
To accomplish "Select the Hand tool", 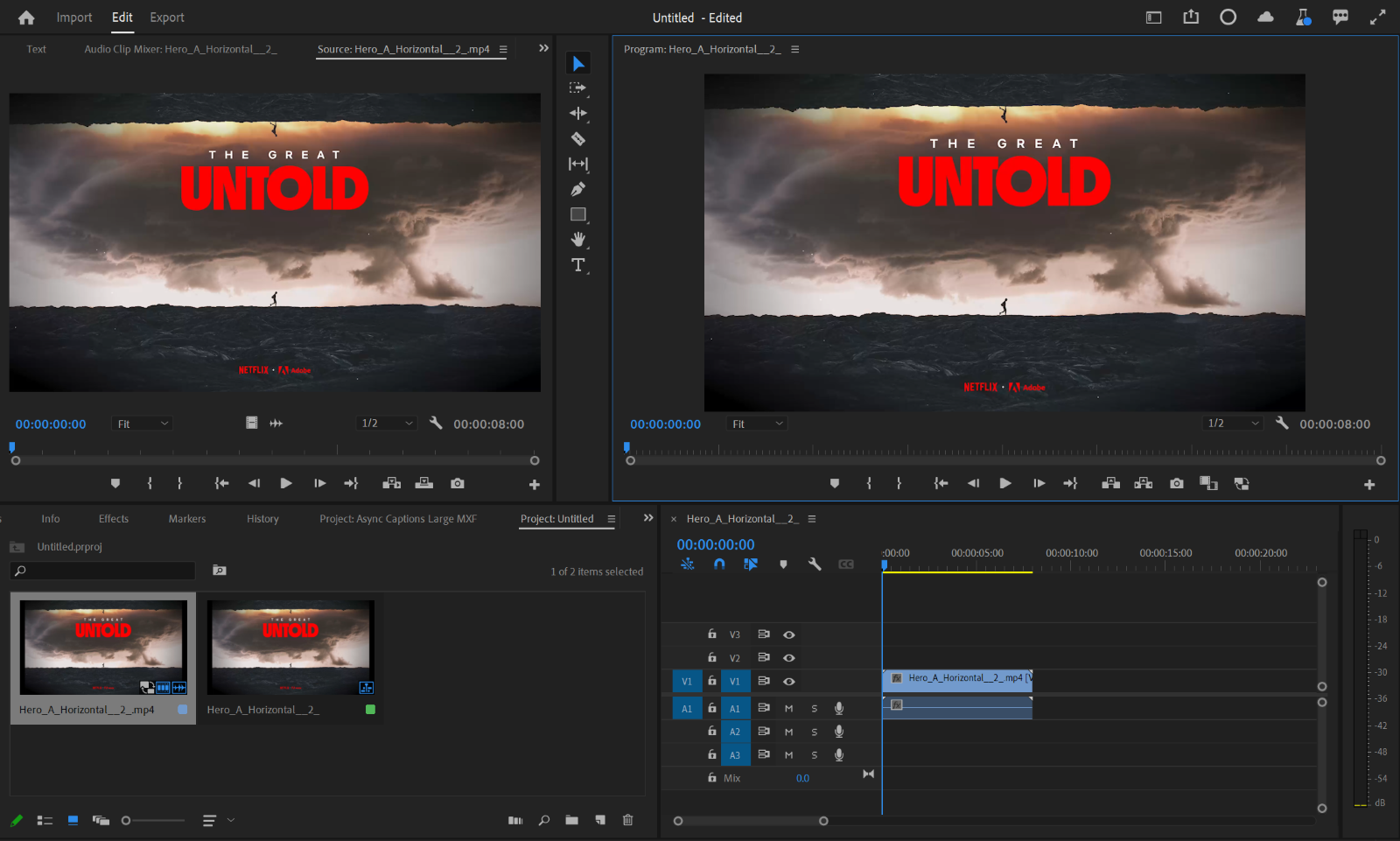I will pos(577,240).
